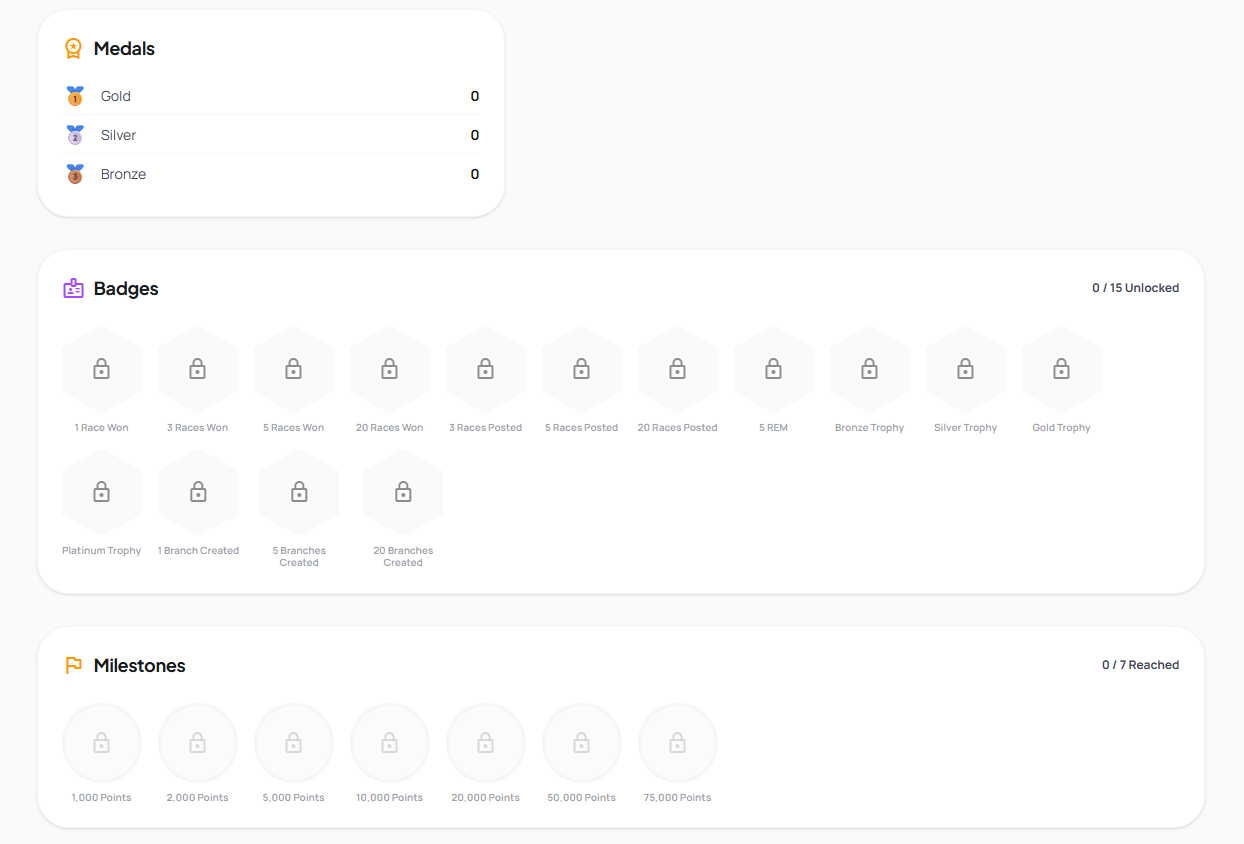The height and width of the screenshot is (844, 1244).
Task: Click the silver medal icon
Action: point(75,135)
